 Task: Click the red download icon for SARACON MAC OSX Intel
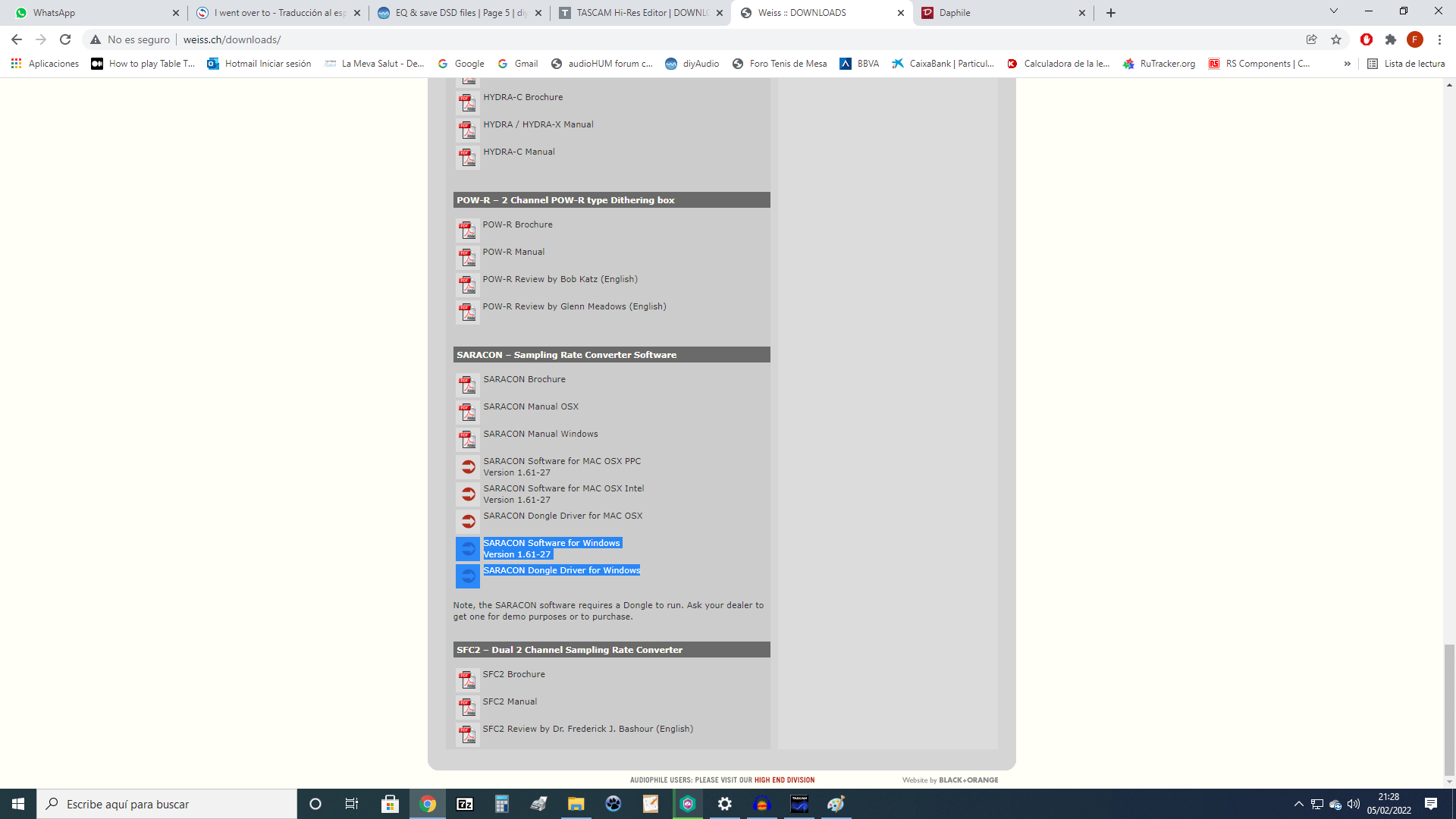point(468,494)
